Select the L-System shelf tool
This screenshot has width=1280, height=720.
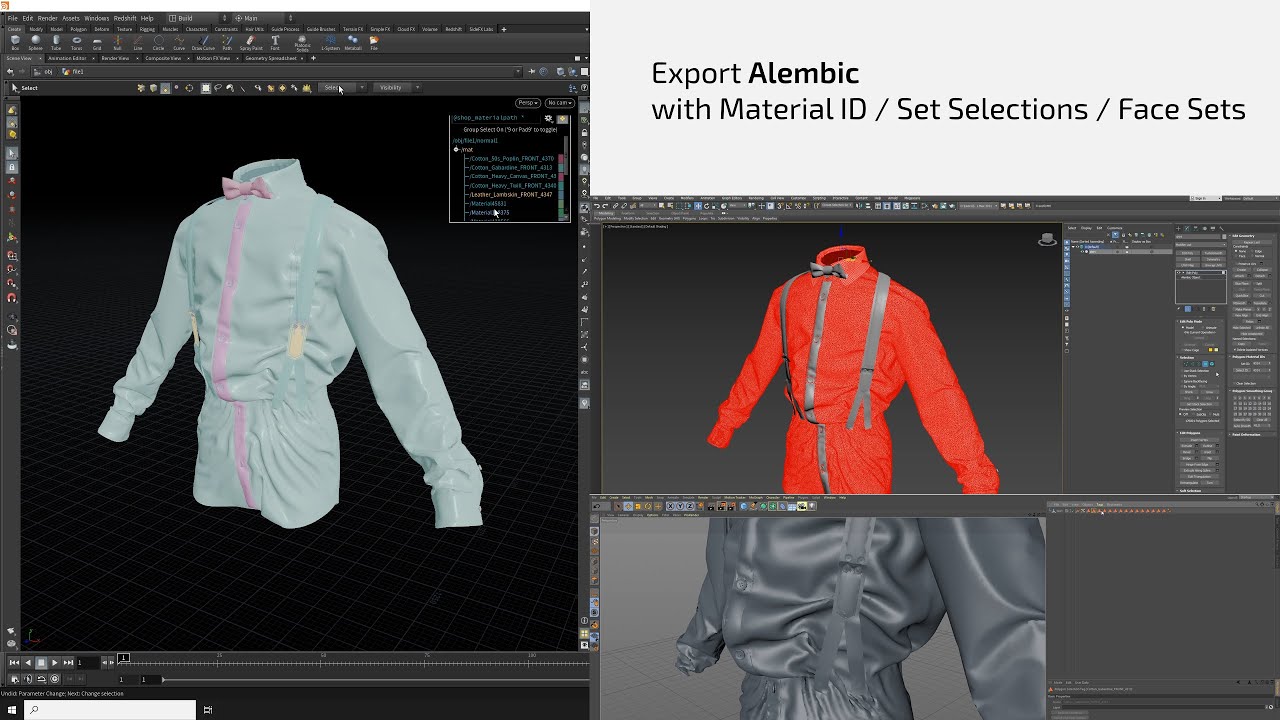pyautogui.click(x=330, y=43)
